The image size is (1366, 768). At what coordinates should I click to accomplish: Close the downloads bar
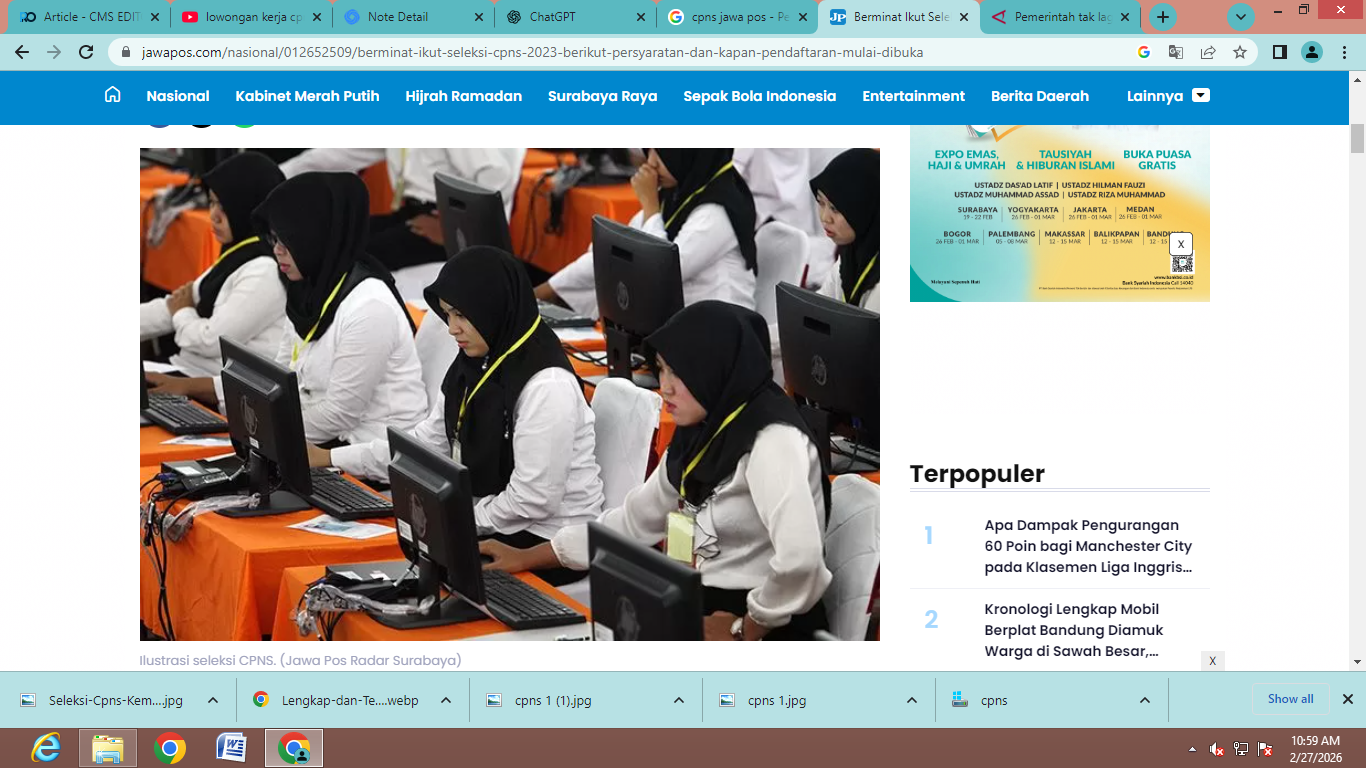point(1347,699)
